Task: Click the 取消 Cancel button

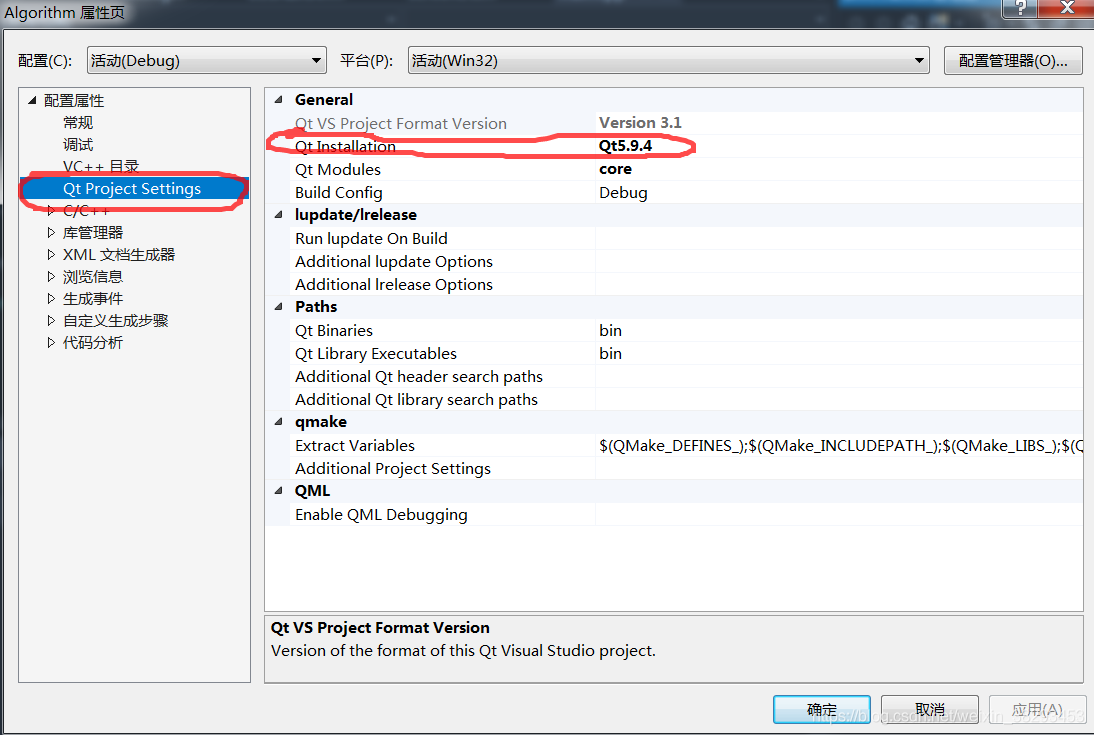Action: 929,710
